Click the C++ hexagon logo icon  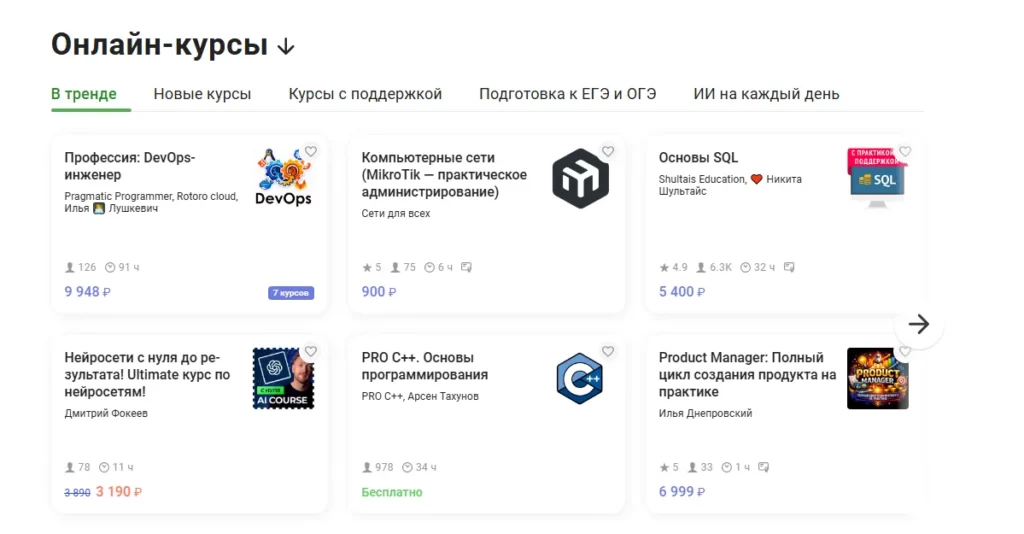coord(580,378)
